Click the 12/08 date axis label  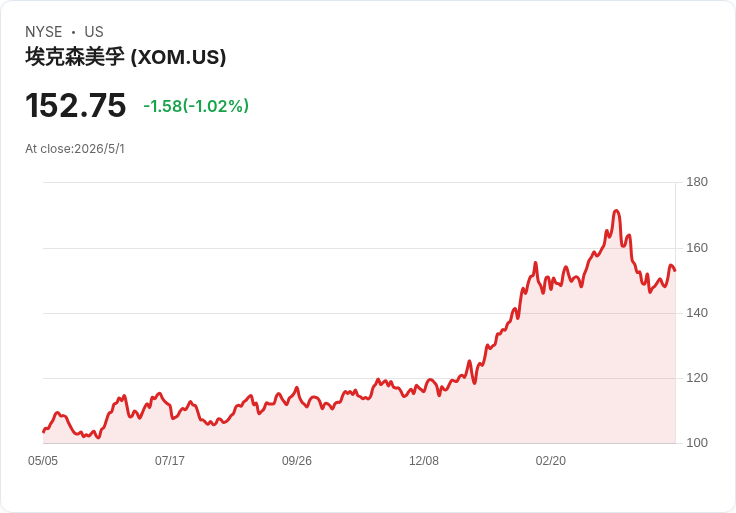click(x=424, y=461)
